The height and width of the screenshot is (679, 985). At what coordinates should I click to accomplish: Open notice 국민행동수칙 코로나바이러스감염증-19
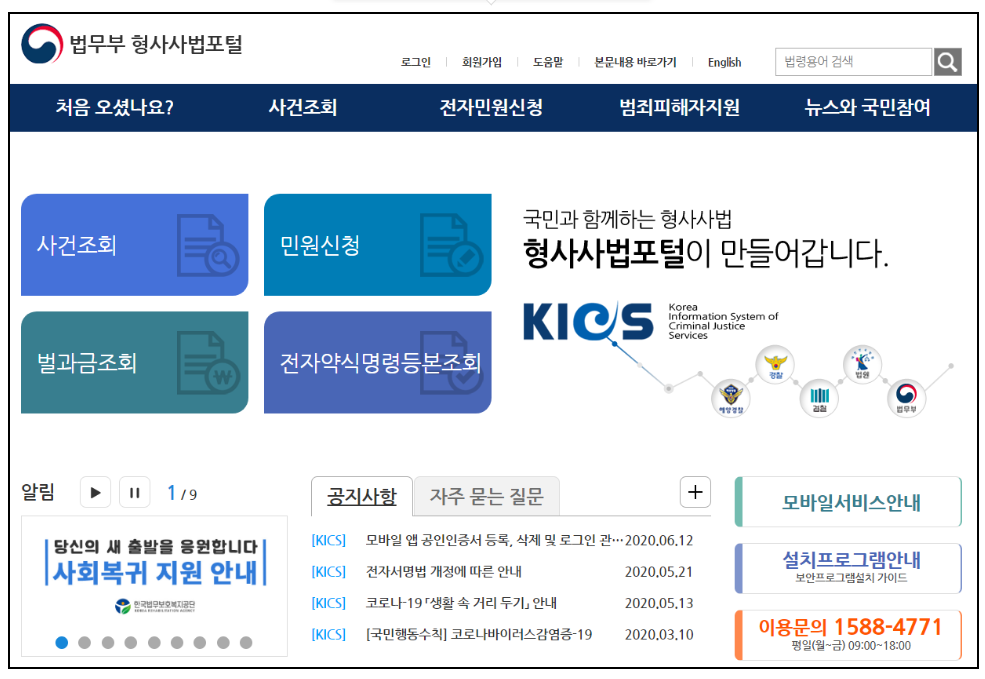click(479, 634)
